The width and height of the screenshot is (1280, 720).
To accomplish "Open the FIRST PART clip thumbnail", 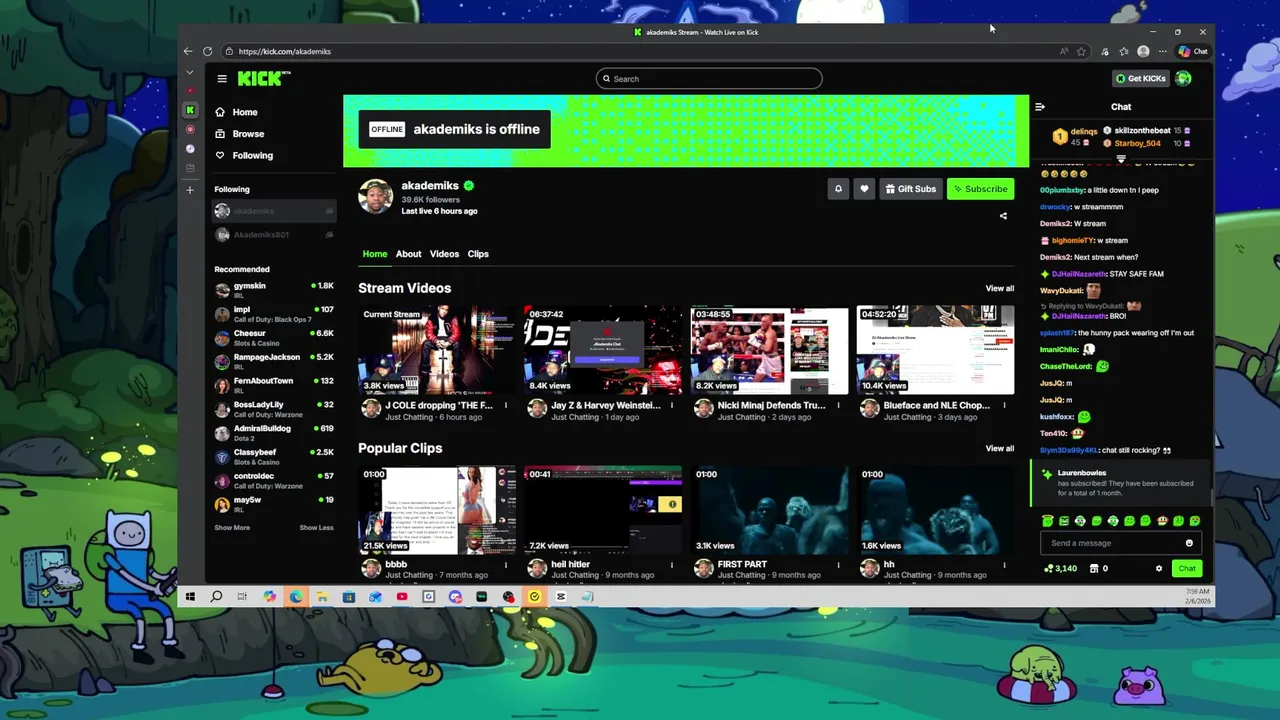I will pos(769,510).
